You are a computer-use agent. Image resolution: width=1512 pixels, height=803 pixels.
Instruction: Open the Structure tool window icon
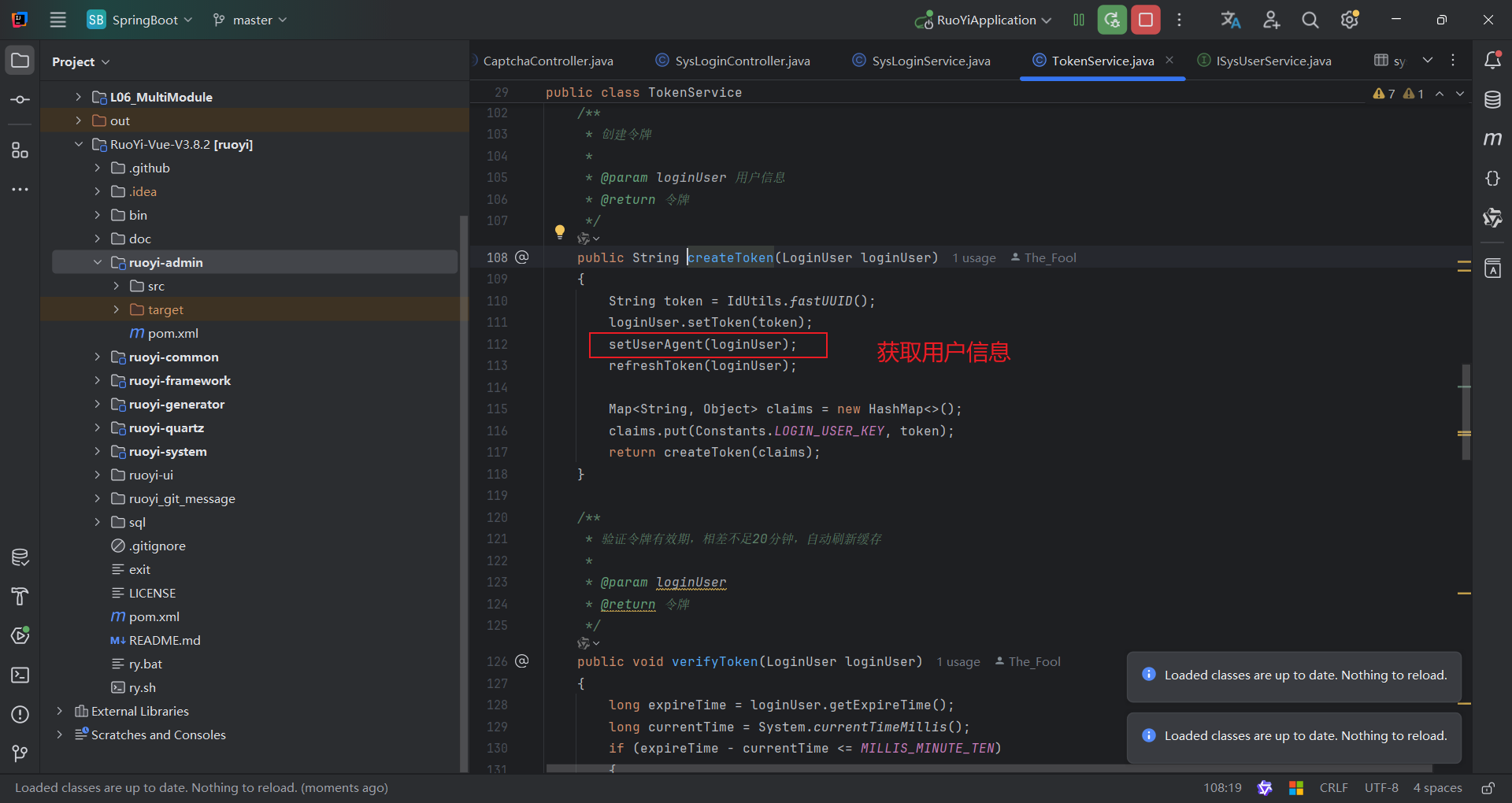(20, 150)
